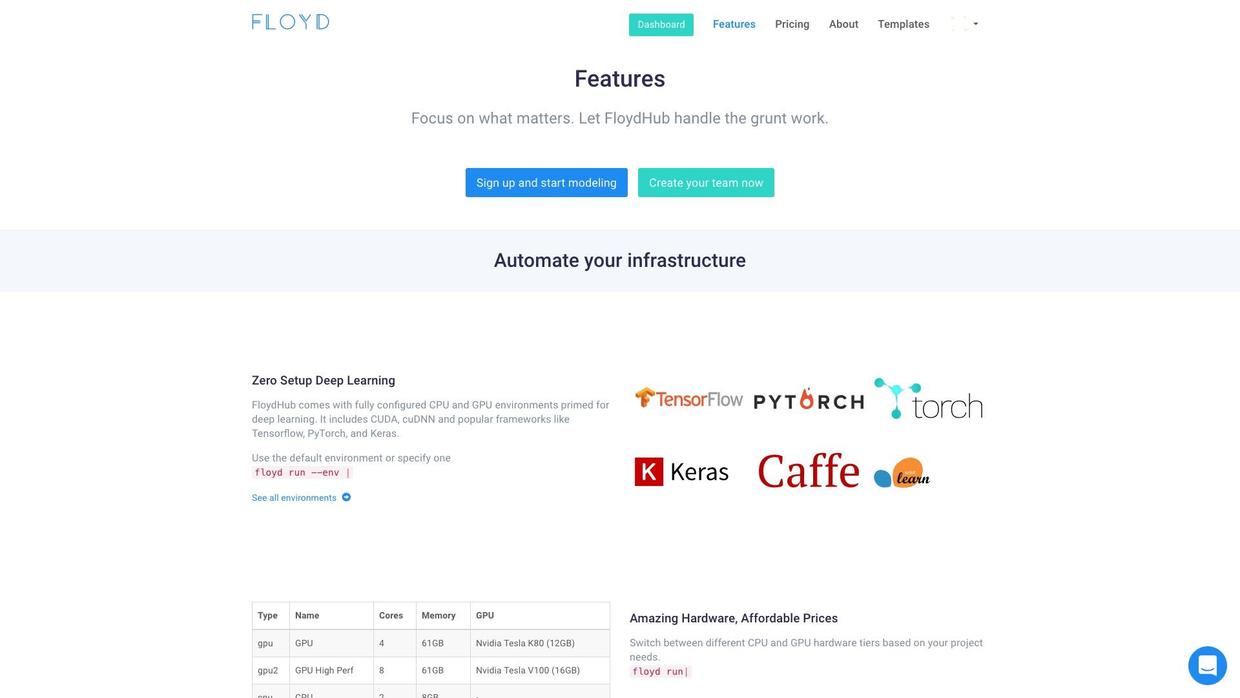Click the FLOYD logo in header
The width and height of the screenshot is (1240, 698).
(290, 22)
